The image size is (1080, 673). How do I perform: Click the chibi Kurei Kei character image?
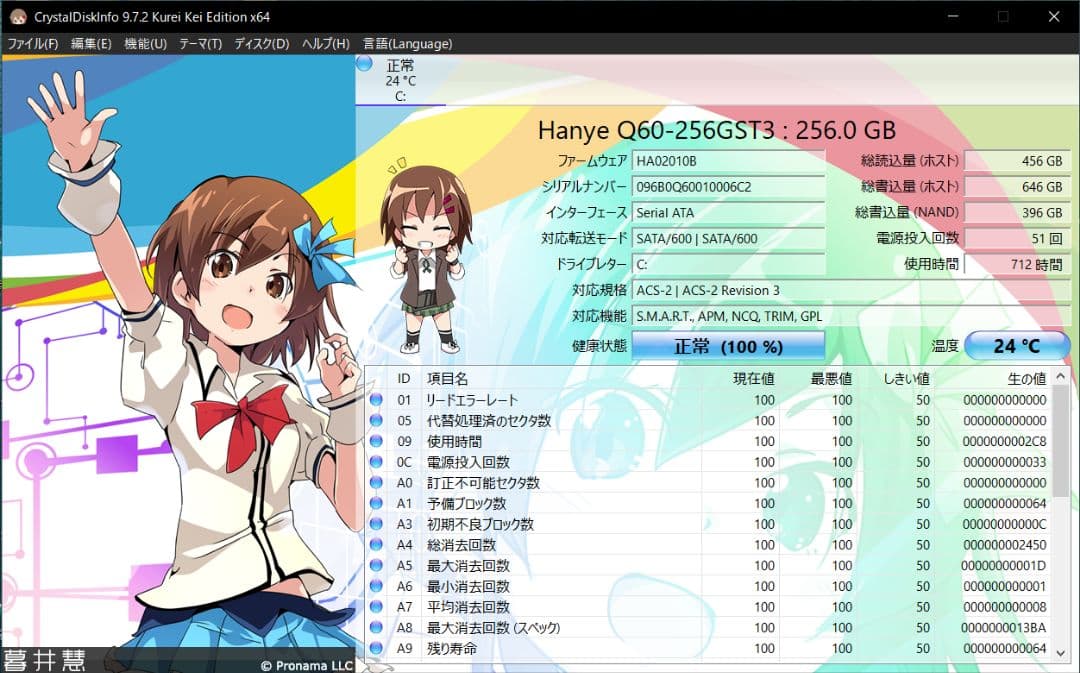click(426, 256)
